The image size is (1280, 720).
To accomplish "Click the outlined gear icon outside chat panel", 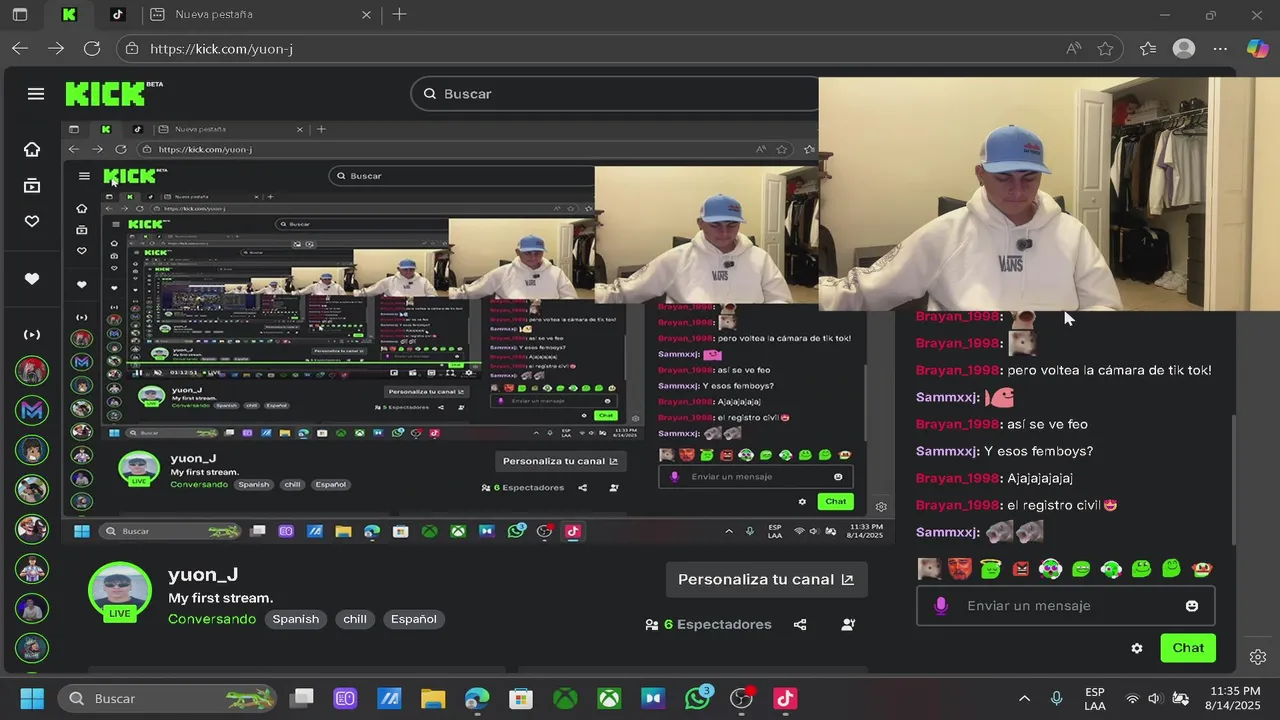I will (x=1258, y=657).
